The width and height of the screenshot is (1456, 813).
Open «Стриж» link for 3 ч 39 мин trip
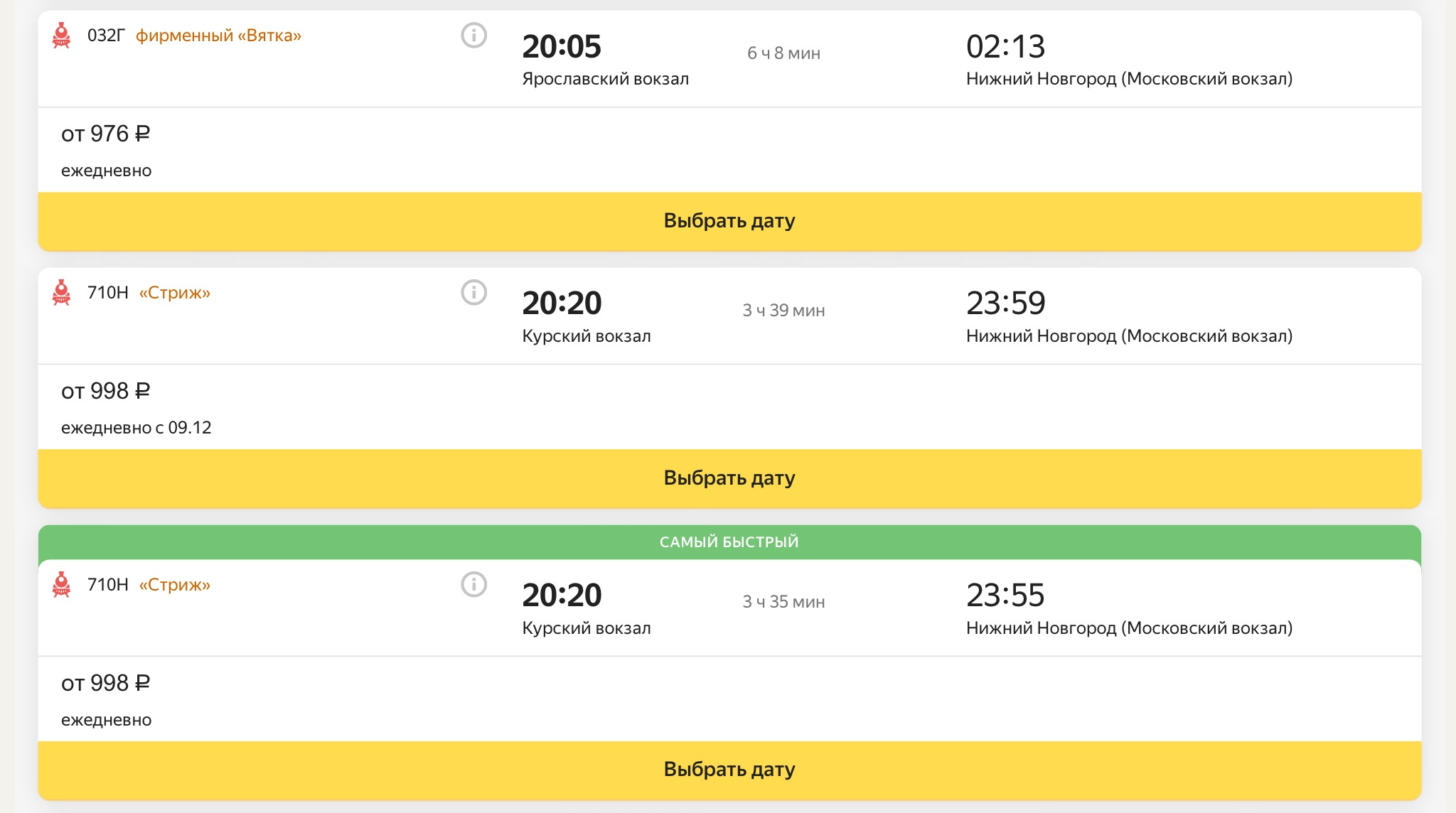[x=174, y=293]
